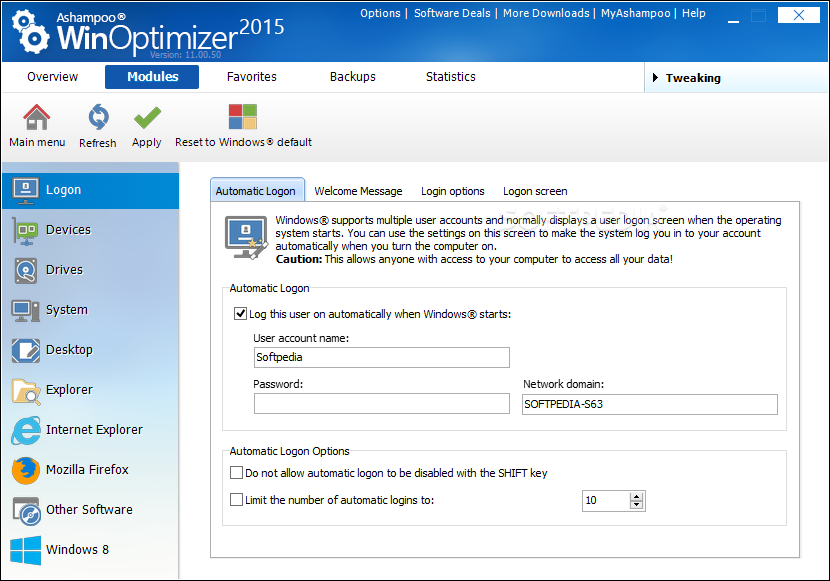Select the System computer icon
This screenshot has width=830, height=581.
pos(25,311)
